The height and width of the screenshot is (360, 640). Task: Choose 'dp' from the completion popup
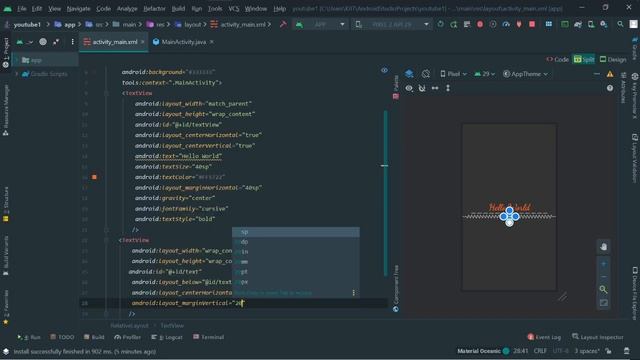point(296,242)
